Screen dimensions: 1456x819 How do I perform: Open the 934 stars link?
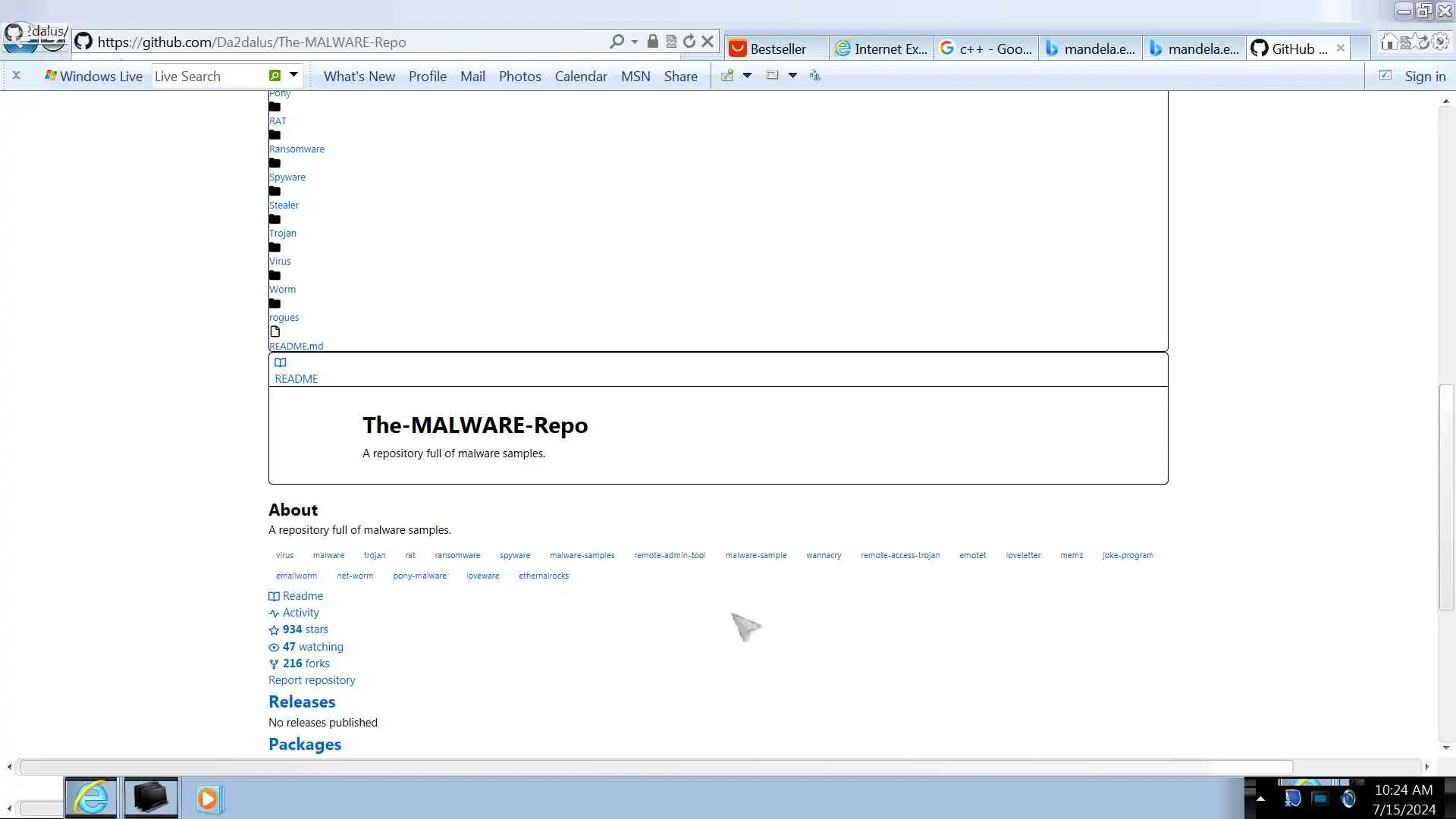[x=305, y=629]
